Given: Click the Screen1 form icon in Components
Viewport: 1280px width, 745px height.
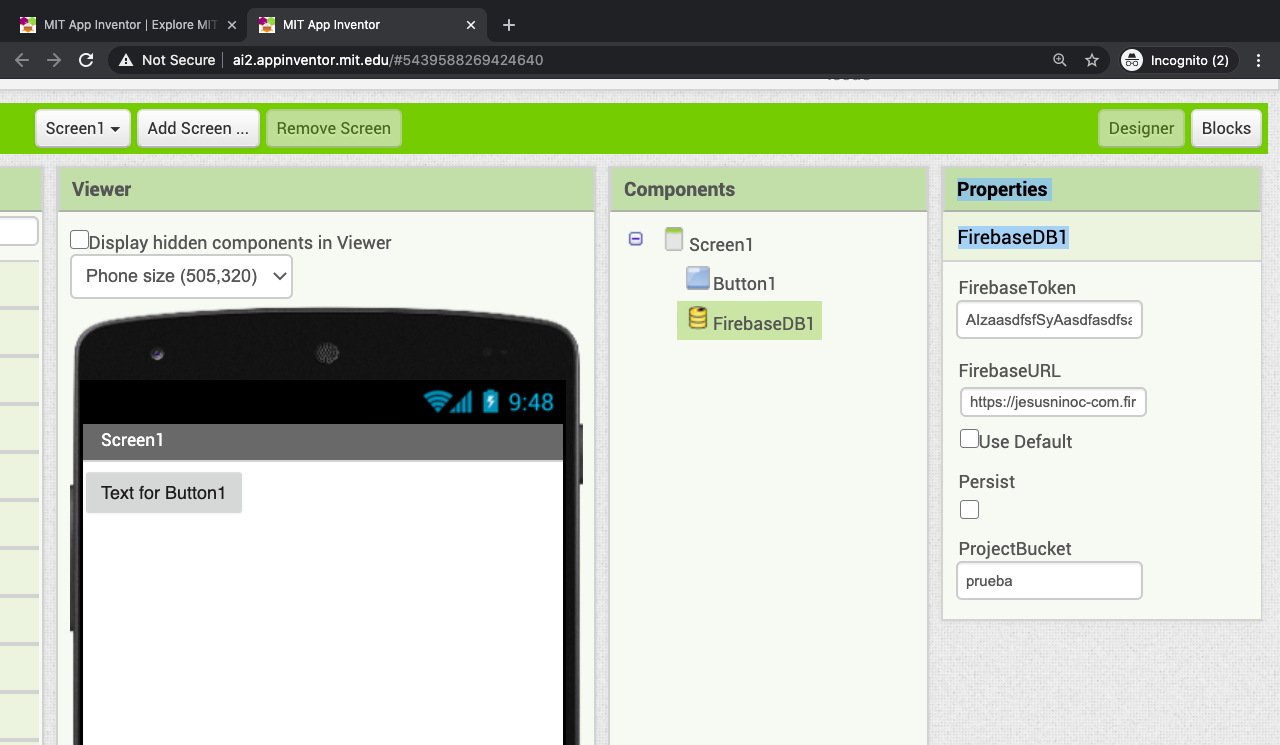Looking at the screenshot, I should pos(674,239).
